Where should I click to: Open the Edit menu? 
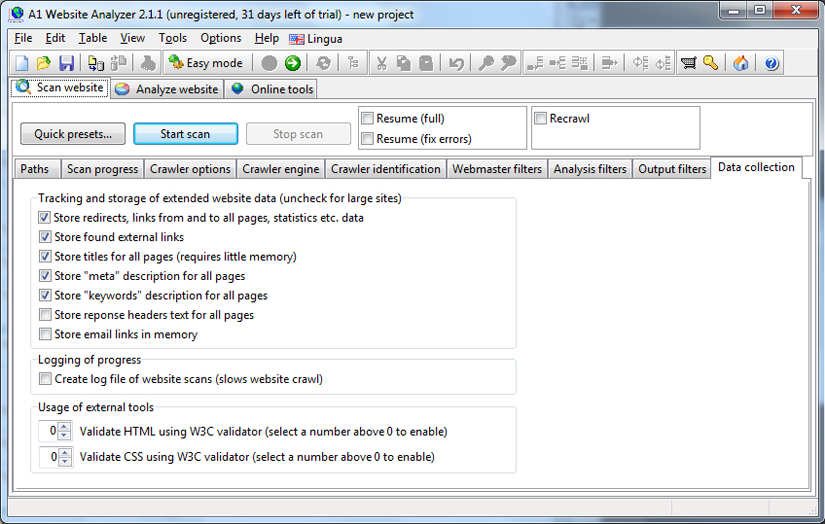[x=55, y=38]
